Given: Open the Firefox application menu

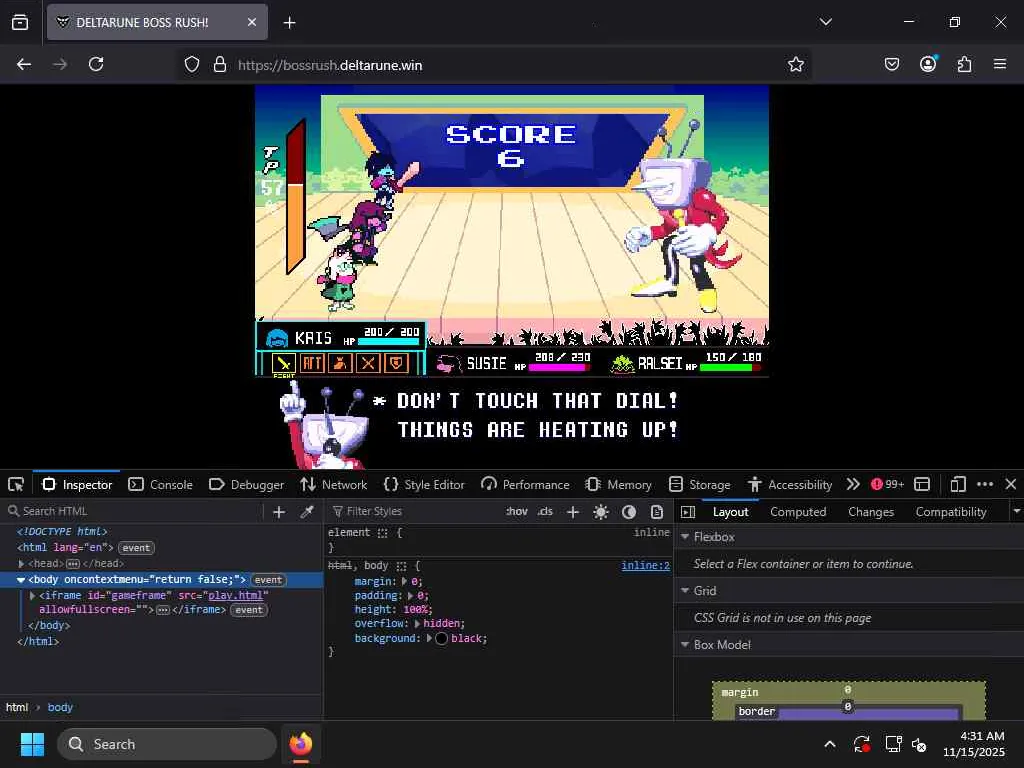Looking at the screenshot, I should (x=1000, y=64).
